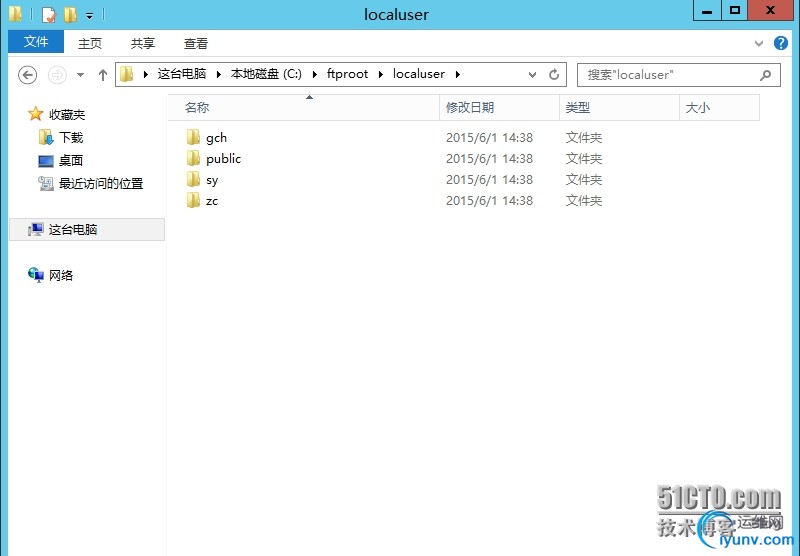800x556 pixels.
Task: Expand the ribbon with the chevron
Action: point(759,44)
